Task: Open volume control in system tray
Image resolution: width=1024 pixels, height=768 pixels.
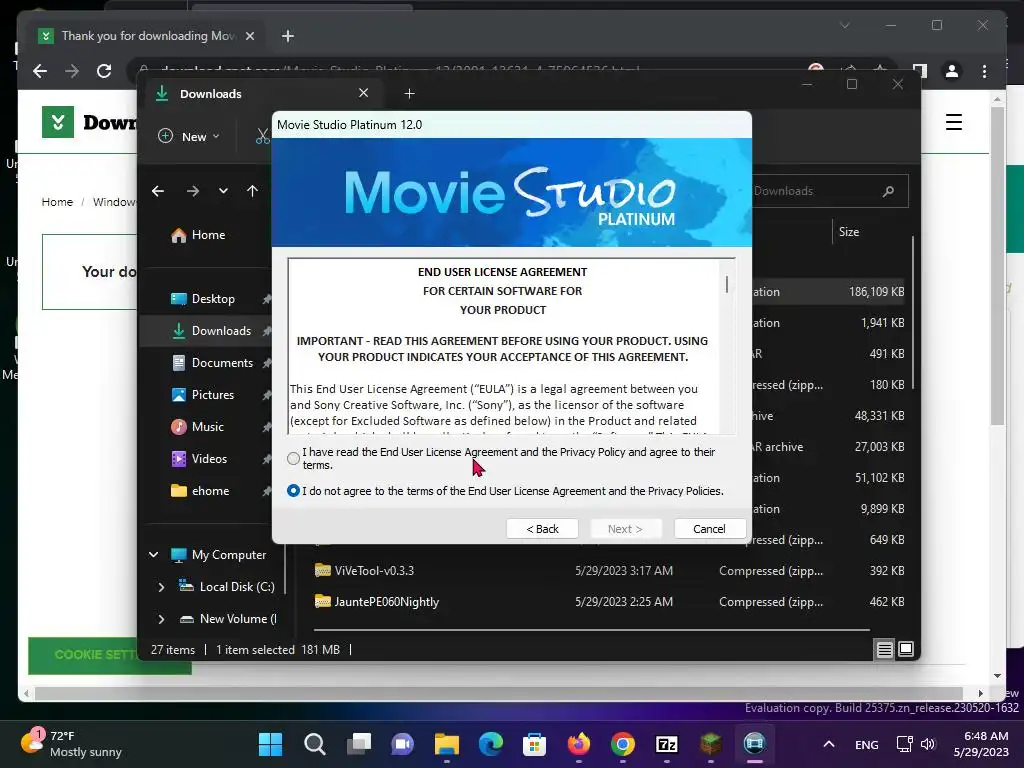Action: (x=928, y=744)
